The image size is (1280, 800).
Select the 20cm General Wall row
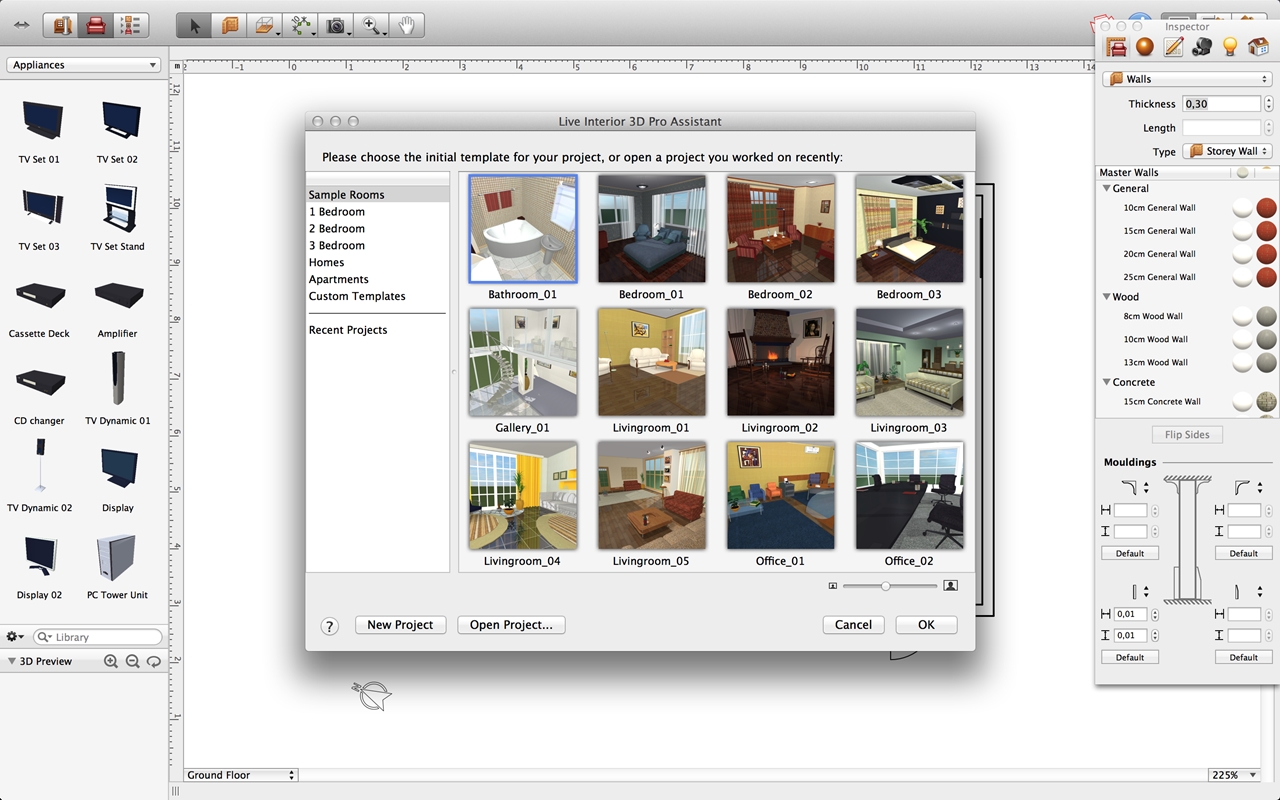pyautogui.click(x=1187, y=254)
